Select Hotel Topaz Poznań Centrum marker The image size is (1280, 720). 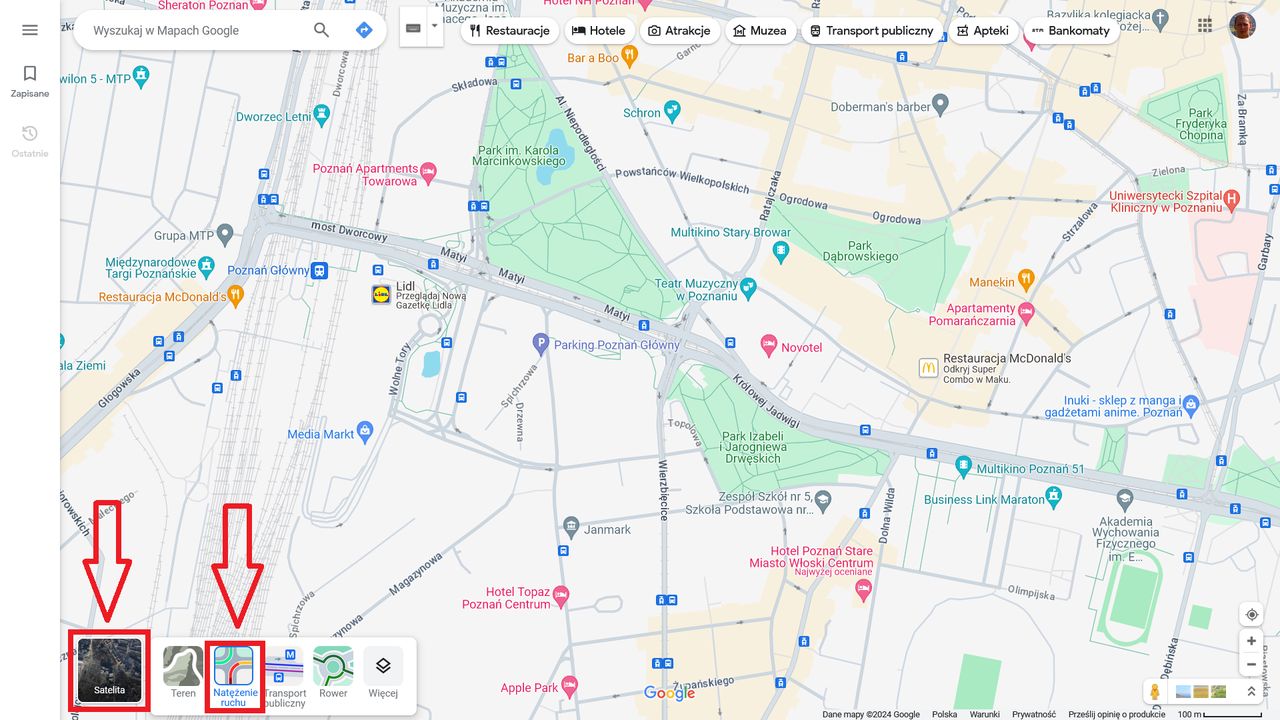point(561,597)
